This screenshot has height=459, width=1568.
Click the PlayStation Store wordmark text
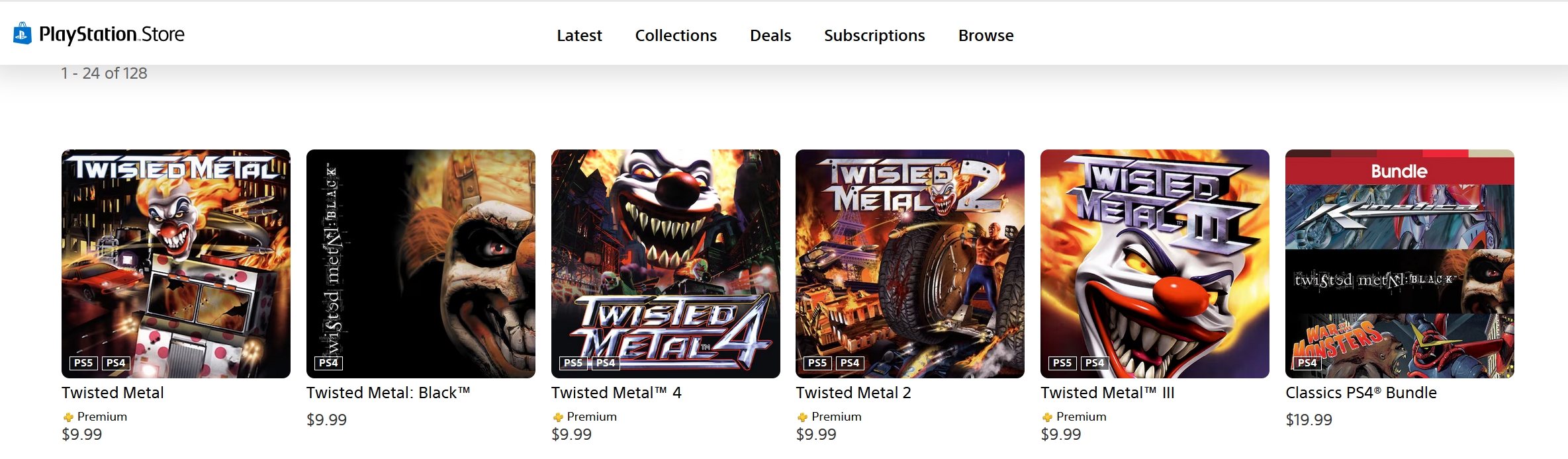click(x=112, y=34)
